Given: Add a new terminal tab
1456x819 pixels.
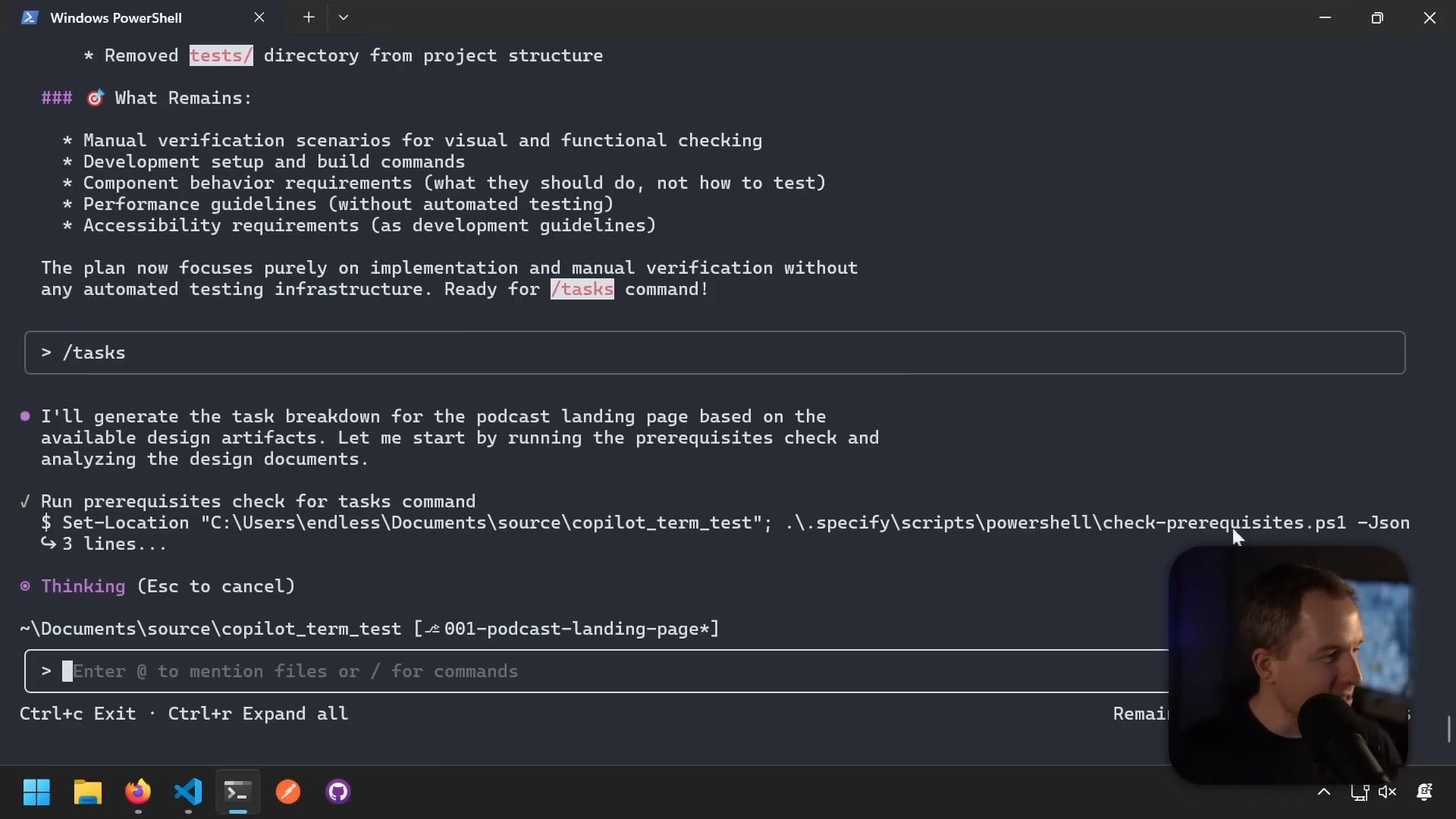Looking at the screenshot, I should coord(309,17).
